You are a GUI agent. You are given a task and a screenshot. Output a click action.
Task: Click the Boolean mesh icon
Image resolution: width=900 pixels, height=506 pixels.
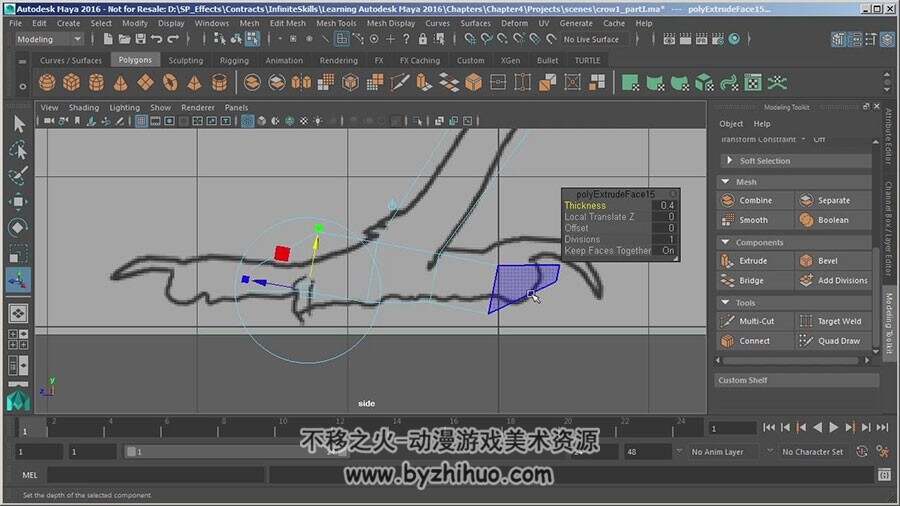pyautogui.click(x=806, y=220)
